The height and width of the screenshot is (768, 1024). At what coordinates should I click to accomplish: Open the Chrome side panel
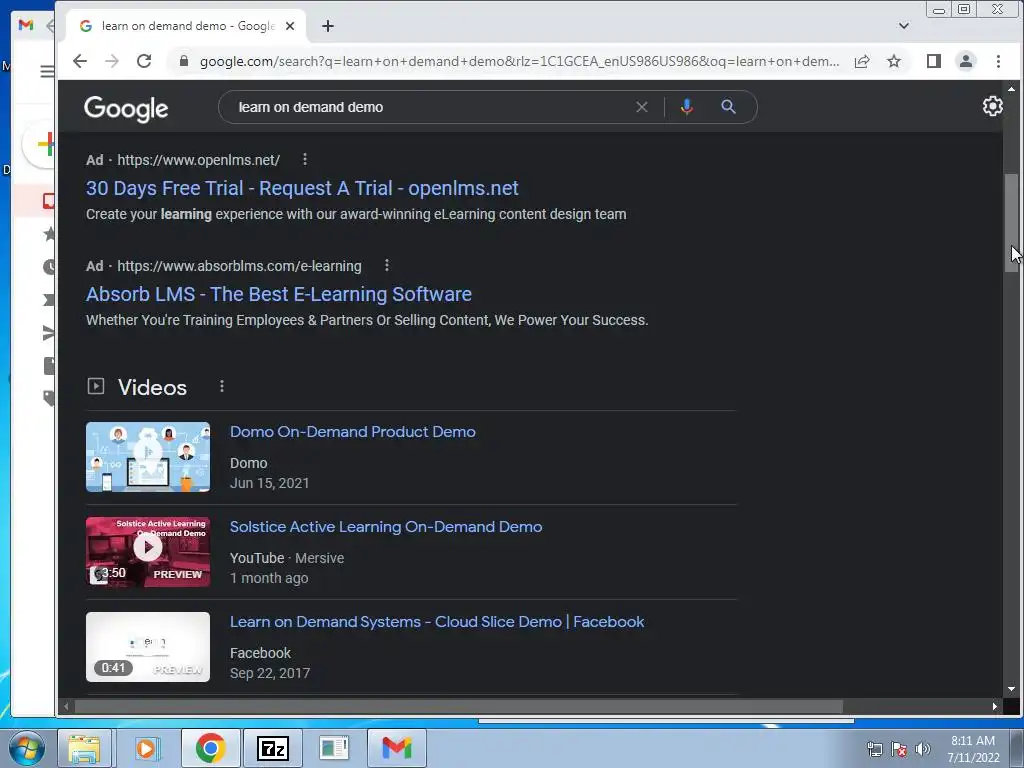(934, 61)
